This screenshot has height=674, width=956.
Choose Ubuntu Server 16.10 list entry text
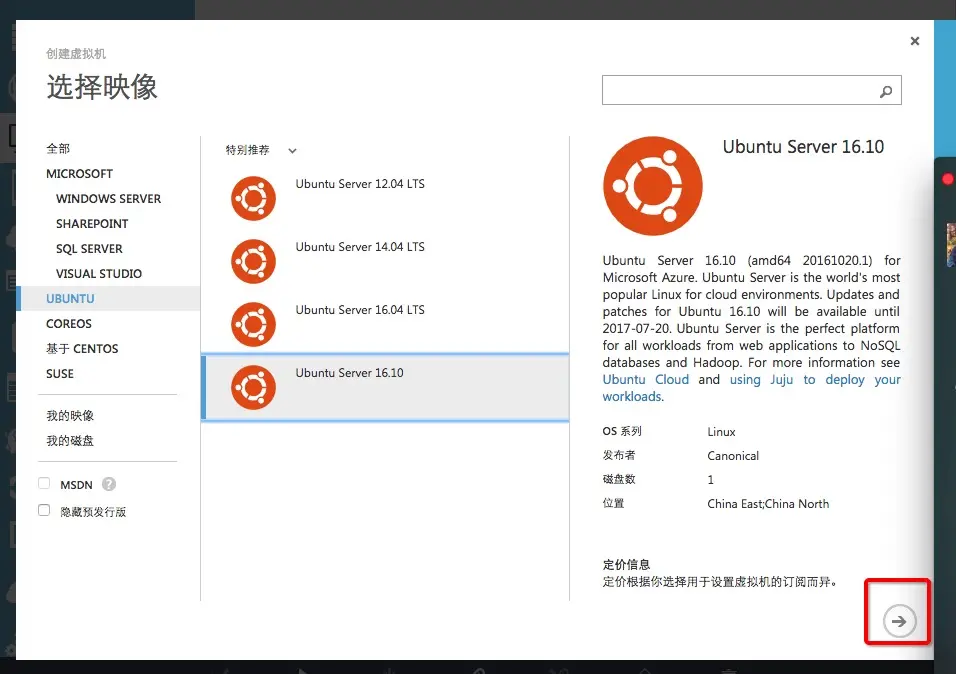pyautogui.click(x=349, y=373)
